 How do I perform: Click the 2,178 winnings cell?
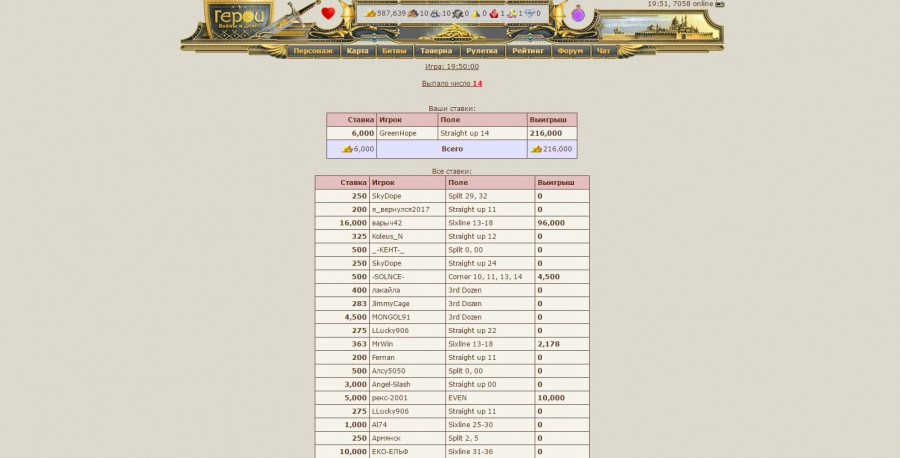562,344
